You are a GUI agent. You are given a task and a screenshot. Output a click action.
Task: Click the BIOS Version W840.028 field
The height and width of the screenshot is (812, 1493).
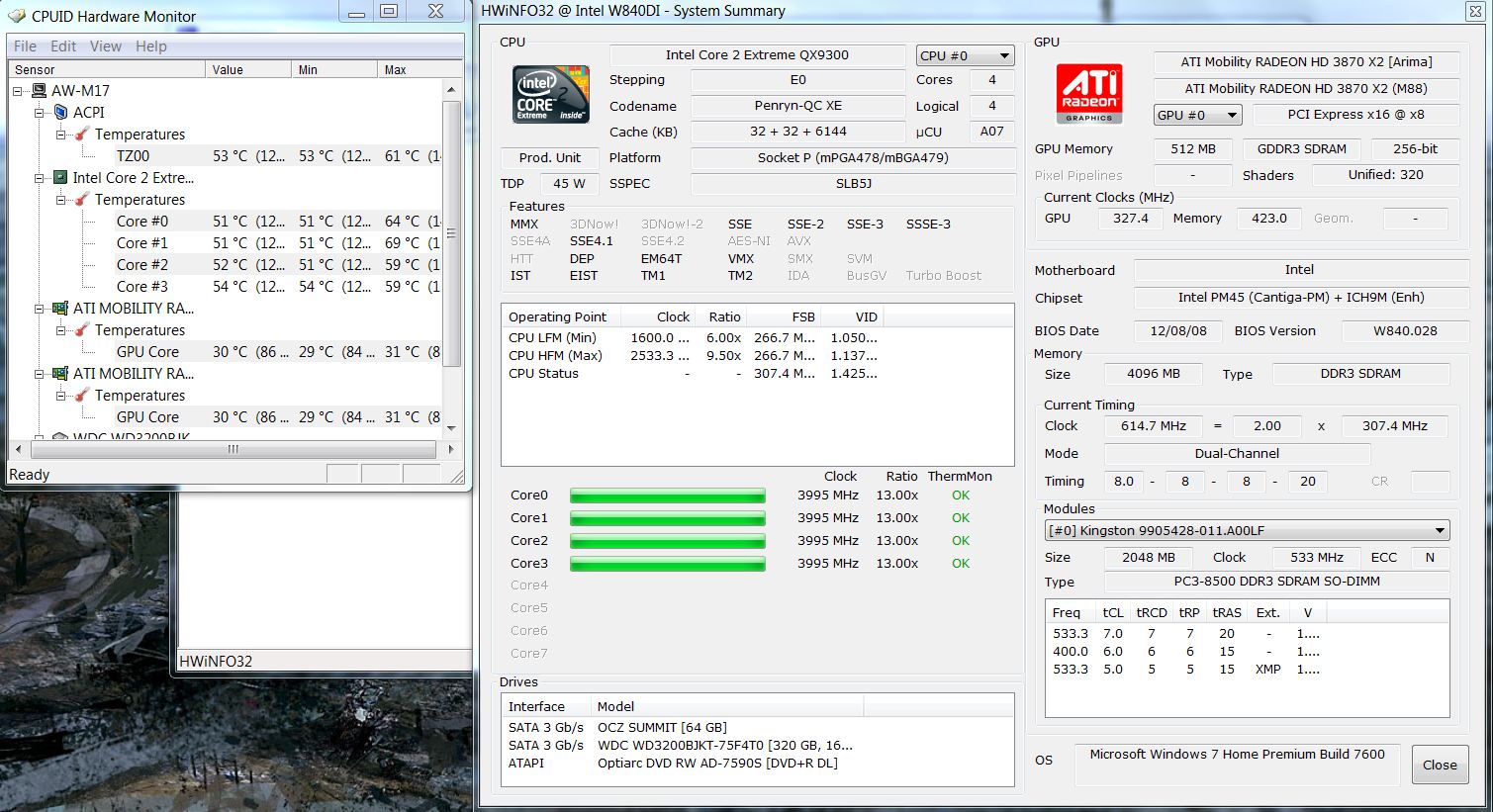point(1405,331)
